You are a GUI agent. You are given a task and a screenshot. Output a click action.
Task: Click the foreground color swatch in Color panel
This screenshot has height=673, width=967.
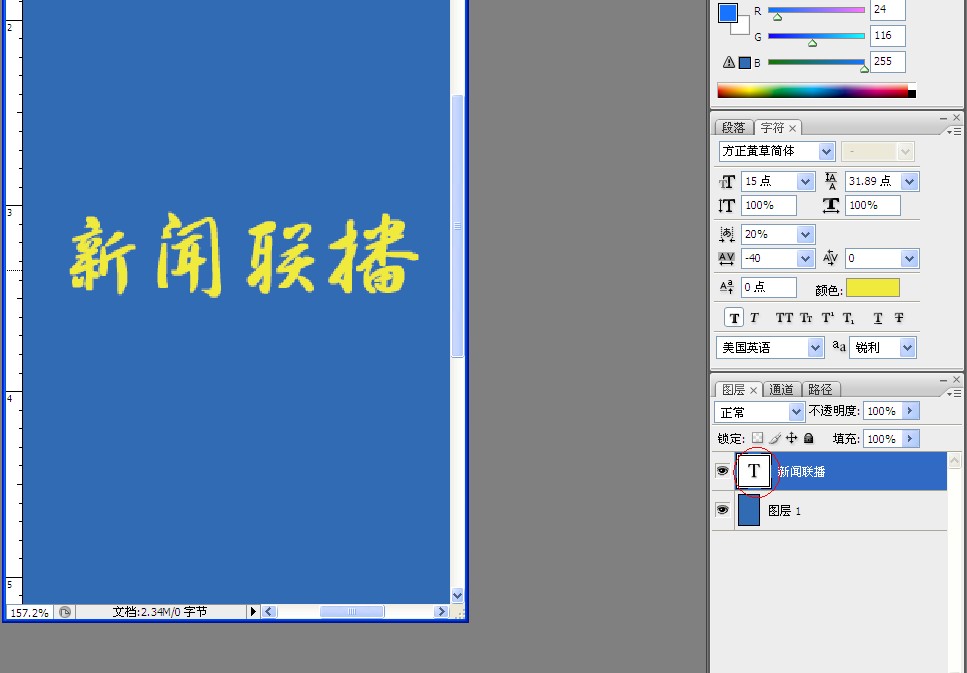(x=728, y=12)
